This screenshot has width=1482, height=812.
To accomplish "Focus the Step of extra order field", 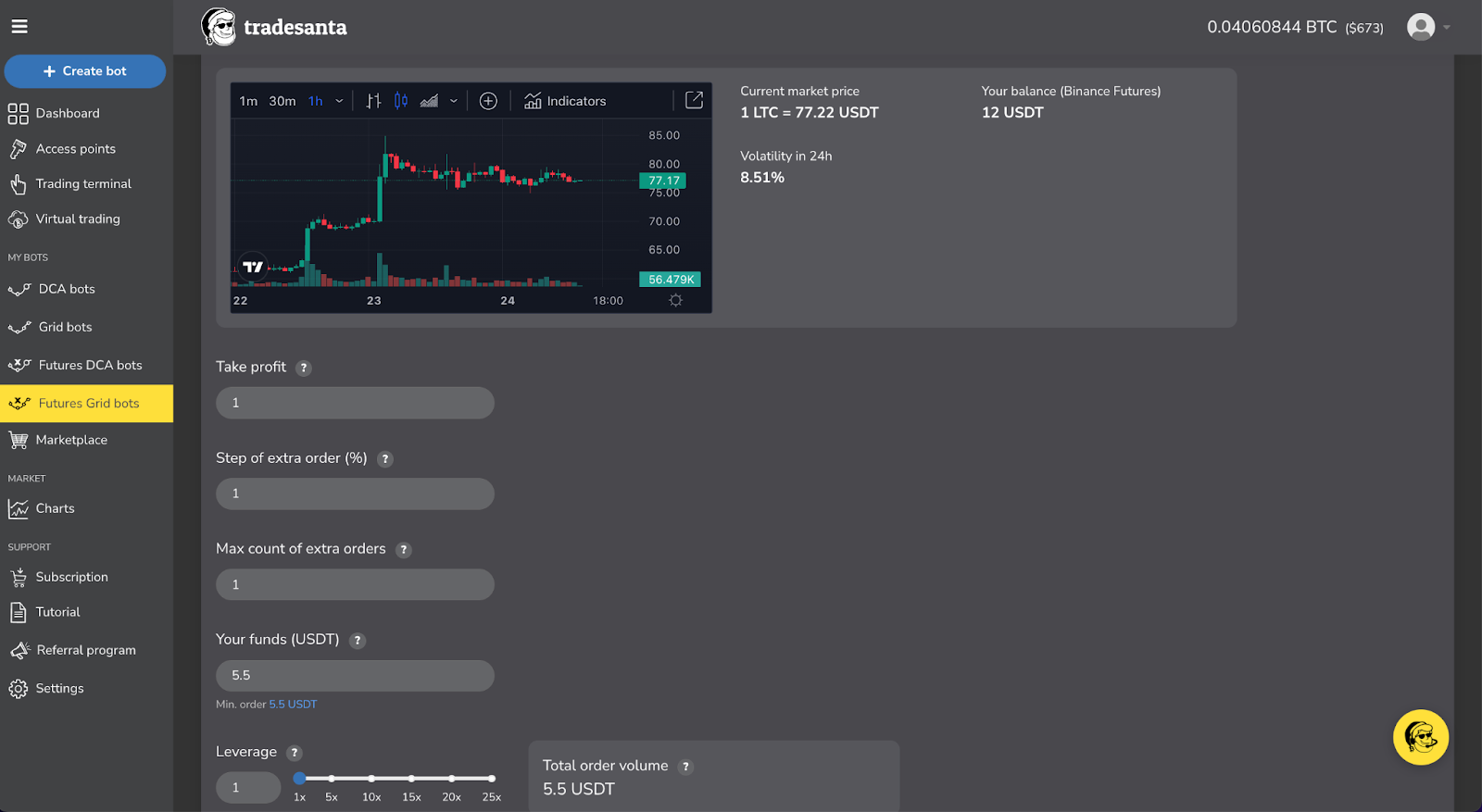I will tap(355, 493).
